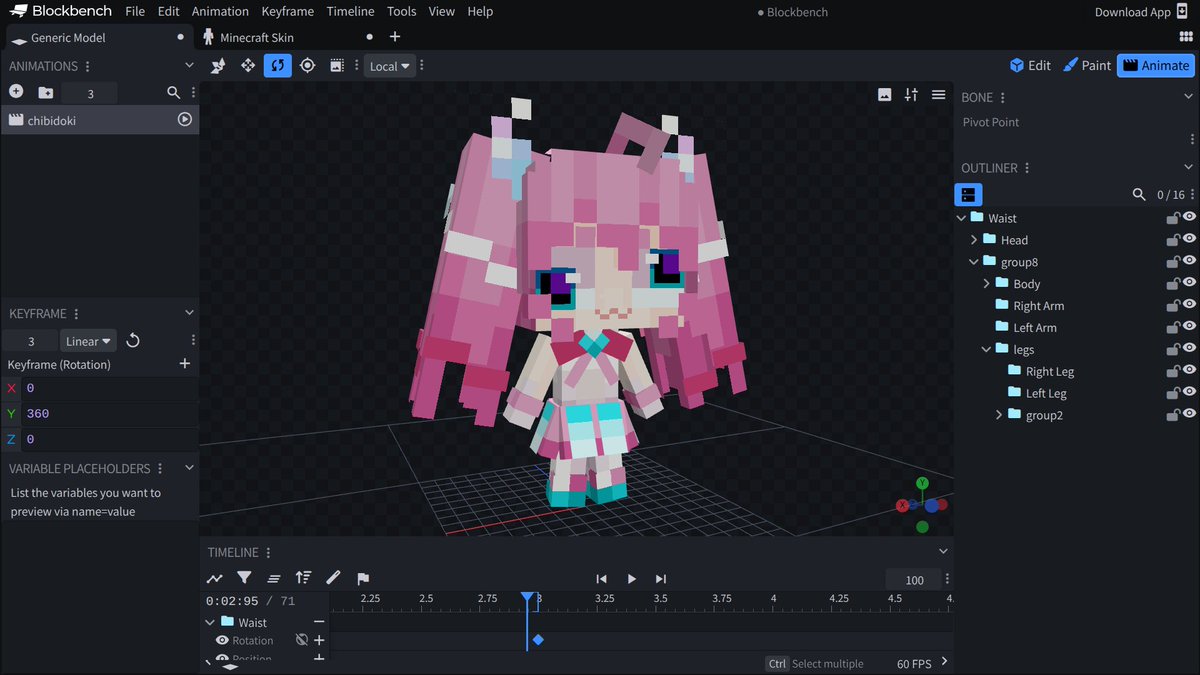The height and width of the screenshot is (675, 1200).
Task: Click the import animation folder icon
Action: click(45, 92)
